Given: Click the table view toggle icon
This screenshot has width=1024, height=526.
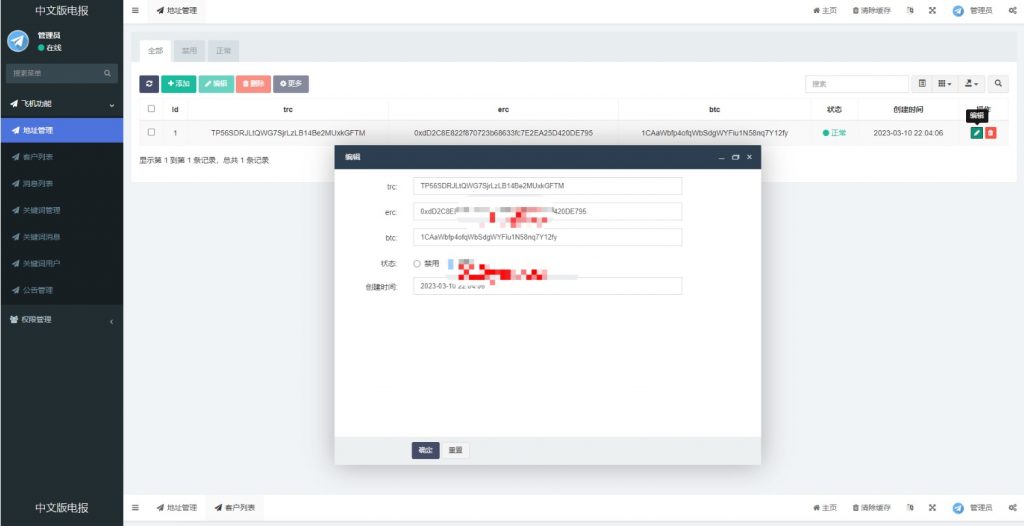Looking at the screenshot, I should pyautogui.click(x=922, y=84).
